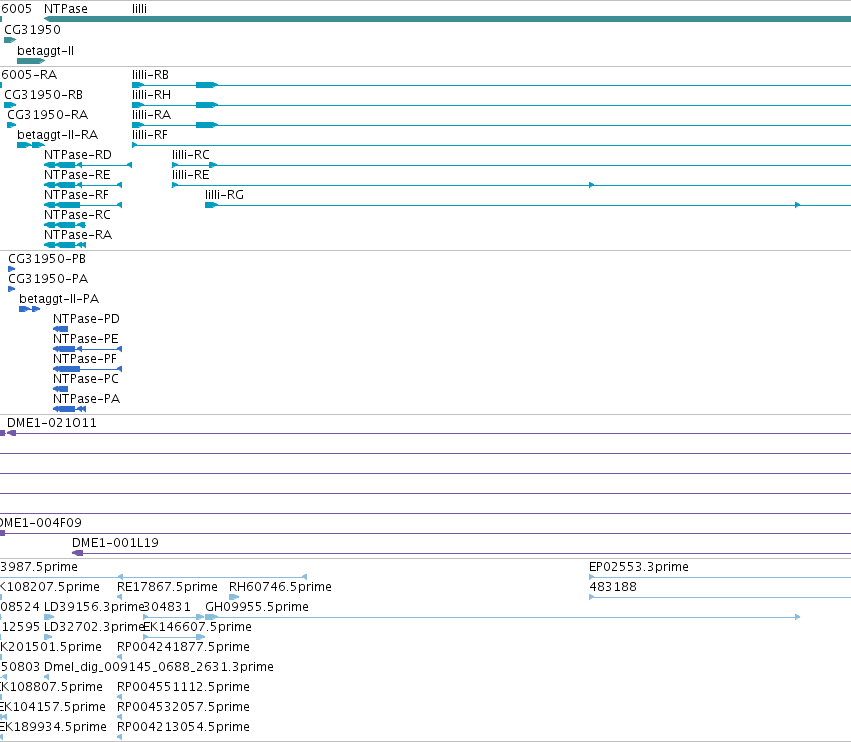
Task: Click the lilli-RG first exon glyph
Action: [x=212, y=205]
